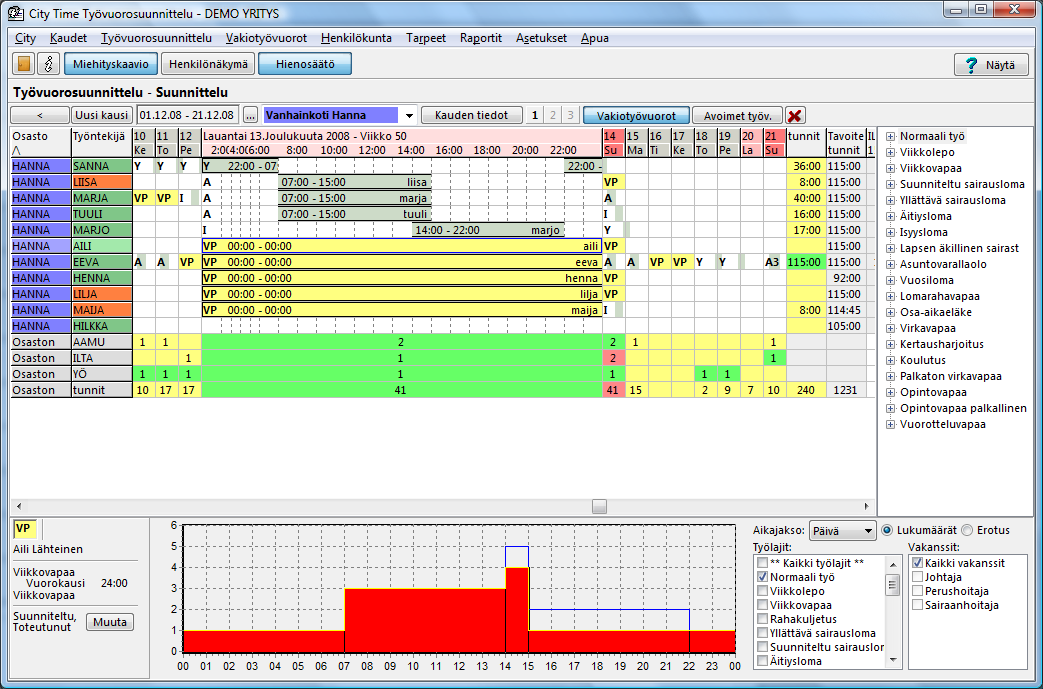Click aili's VP 00:00 - 00:00 bar
This screenshot has width=1043, height=689.
point(402,246)
